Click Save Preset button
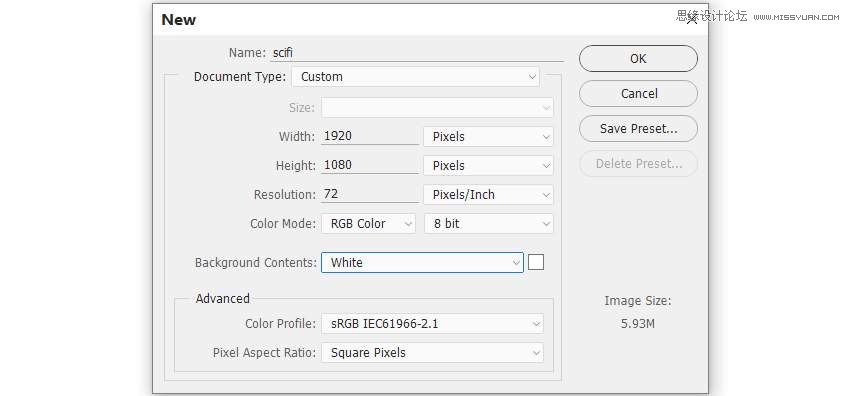This screenshot has width=850, height=396. (638, 129)
